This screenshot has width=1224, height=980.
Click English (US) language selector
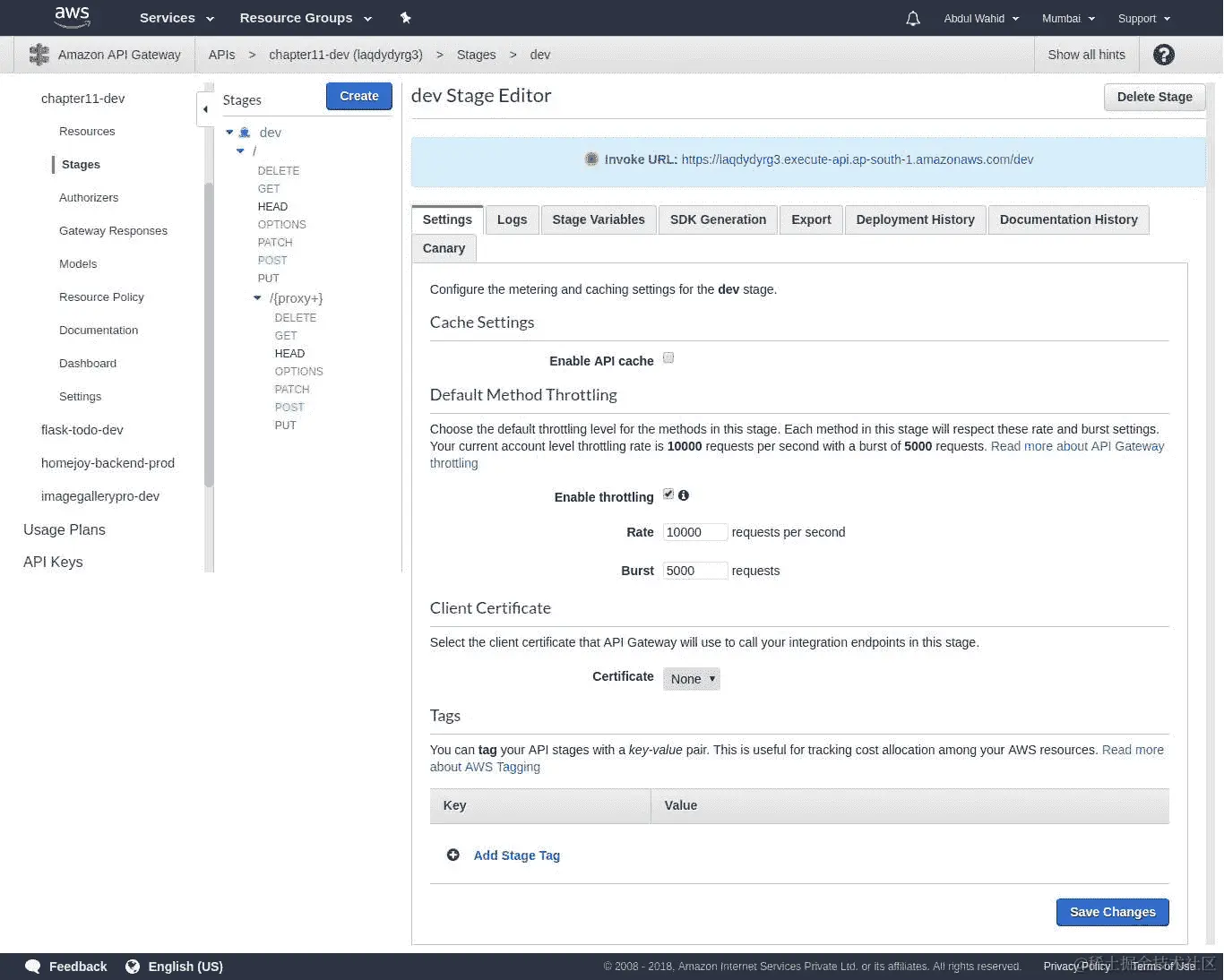point(185,967)
